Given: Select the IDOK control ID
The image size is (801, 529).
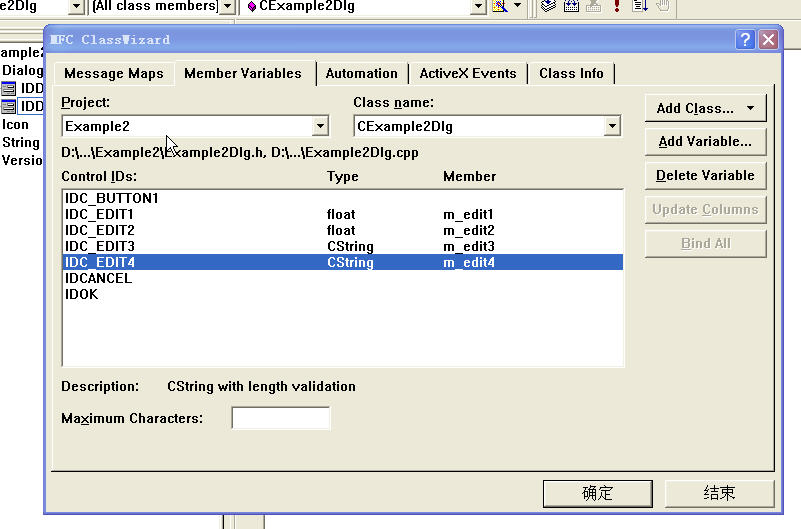Looking at the screenshot, I should coord(342,295).
